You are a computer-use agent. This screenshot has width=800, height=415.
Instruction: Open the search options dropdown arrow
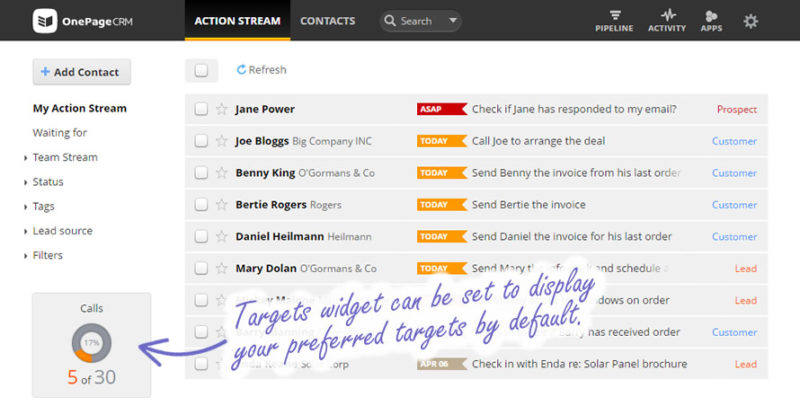(x=453, y=20)
